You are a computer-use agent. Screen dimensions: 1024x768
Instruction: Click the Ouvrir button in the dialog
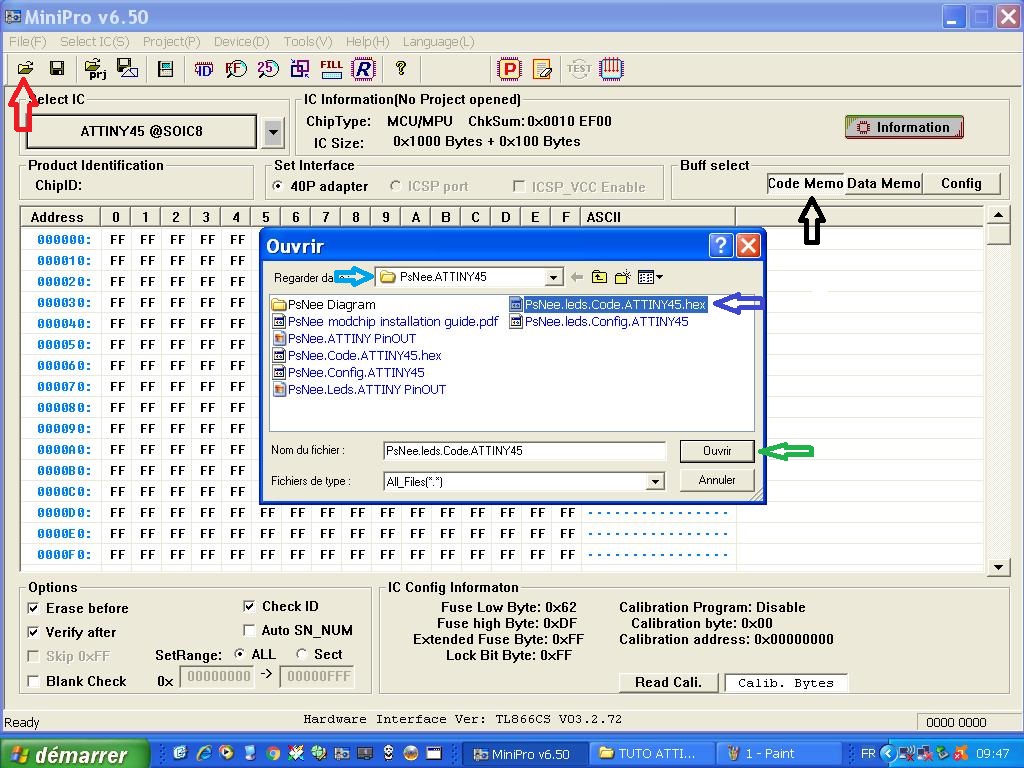pos(717,451)
